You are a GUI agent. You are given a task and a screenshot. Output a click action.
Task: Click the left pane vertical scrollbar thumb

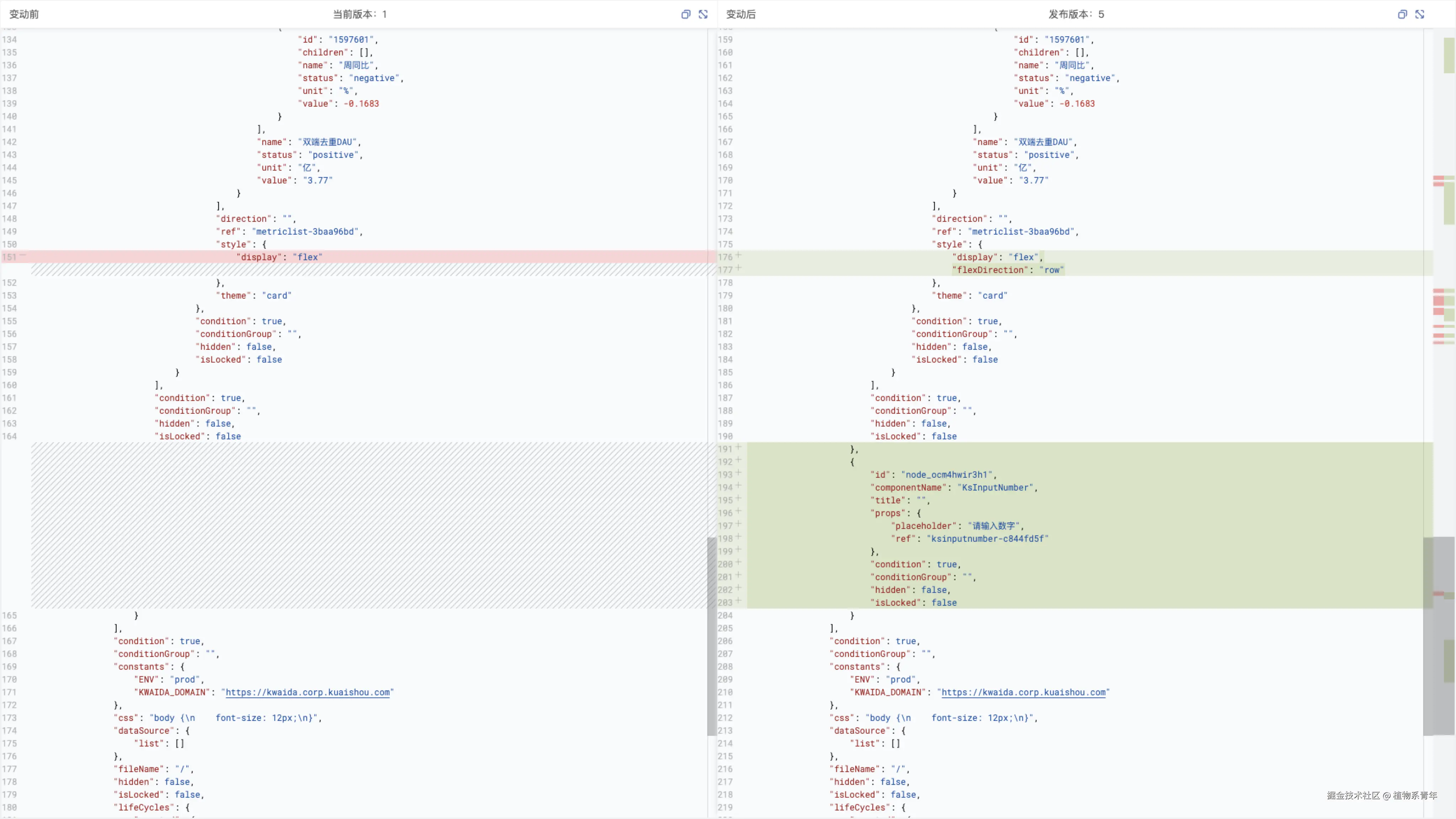pyautogui.click(x=712, y=636)
